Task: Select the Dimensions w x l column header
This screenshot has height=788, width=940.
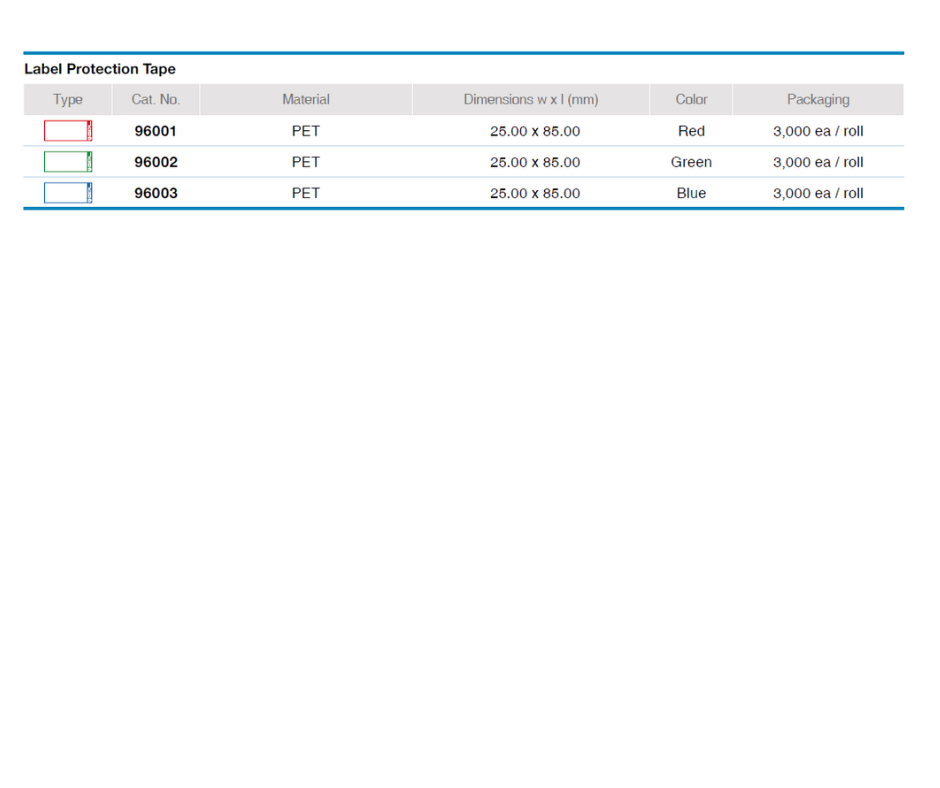Action: coord(531,100)
